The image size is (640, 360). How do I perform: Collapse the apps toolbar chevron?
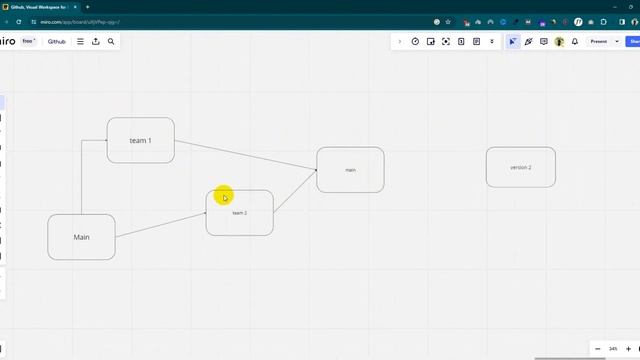pyautogui.click(x=400, y=42)
